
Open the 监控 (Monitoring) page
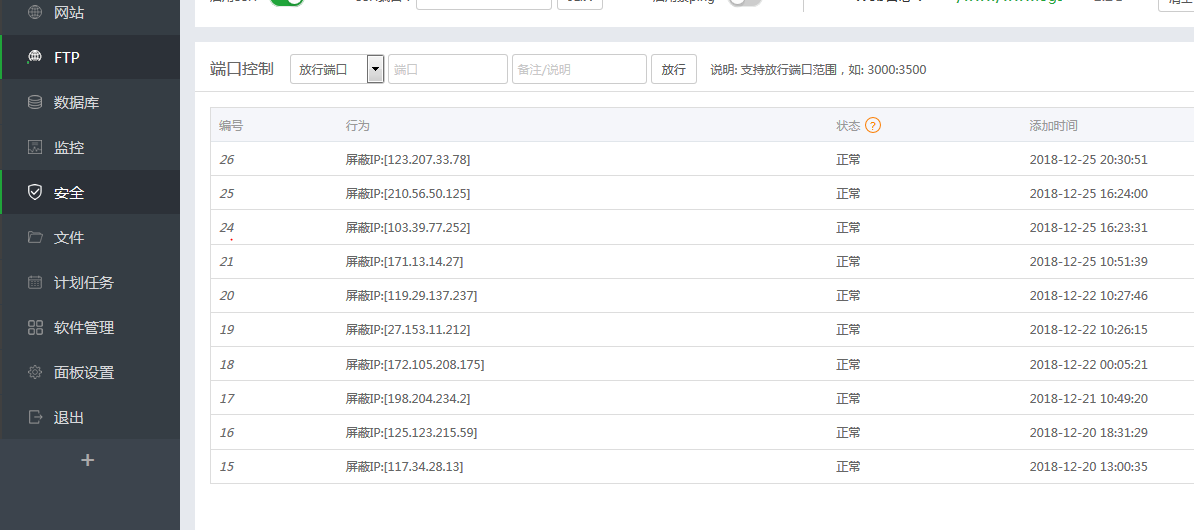(68, 148)
